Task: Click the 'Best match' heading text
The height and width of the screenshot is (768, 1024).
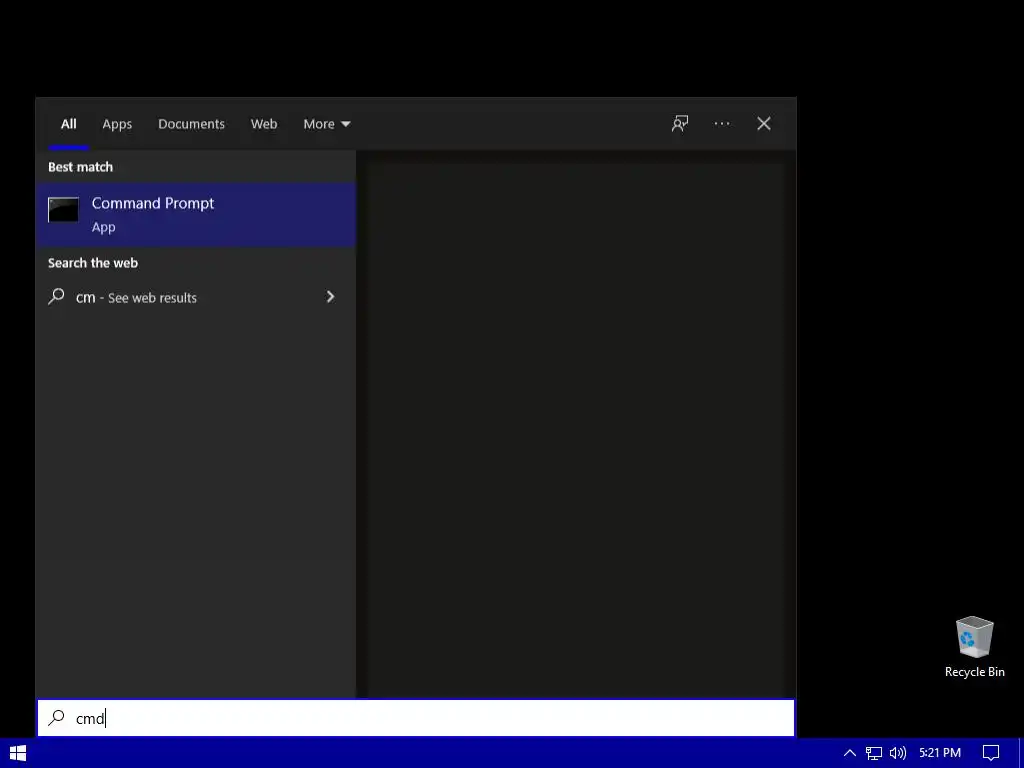Action: tap(80, 167)
